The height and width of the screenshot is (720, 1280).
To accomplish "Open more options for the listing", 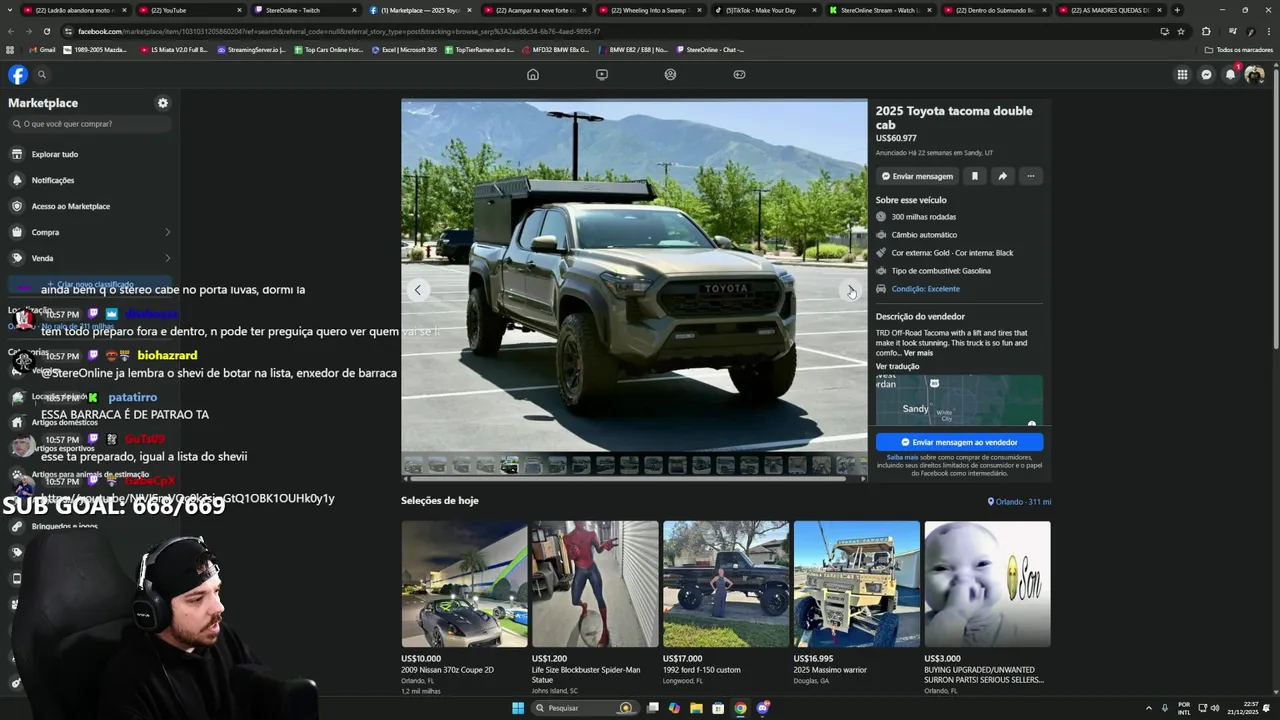I will (x=1030, y=176).
